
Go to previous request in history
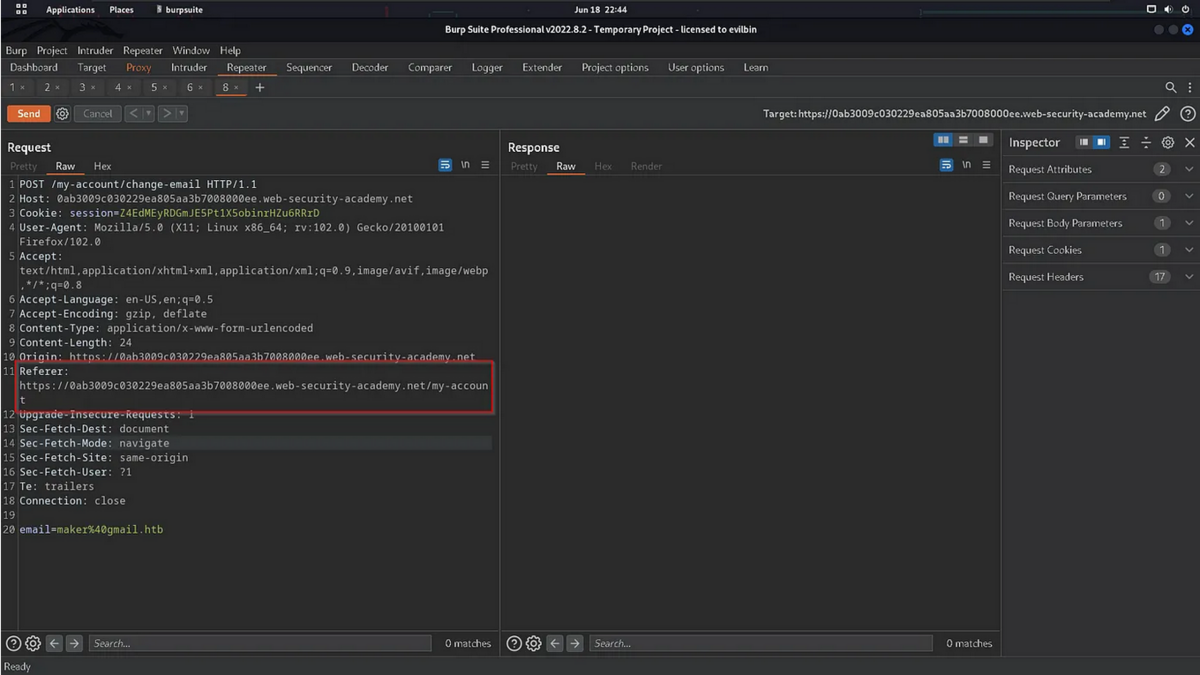[133, 114]
